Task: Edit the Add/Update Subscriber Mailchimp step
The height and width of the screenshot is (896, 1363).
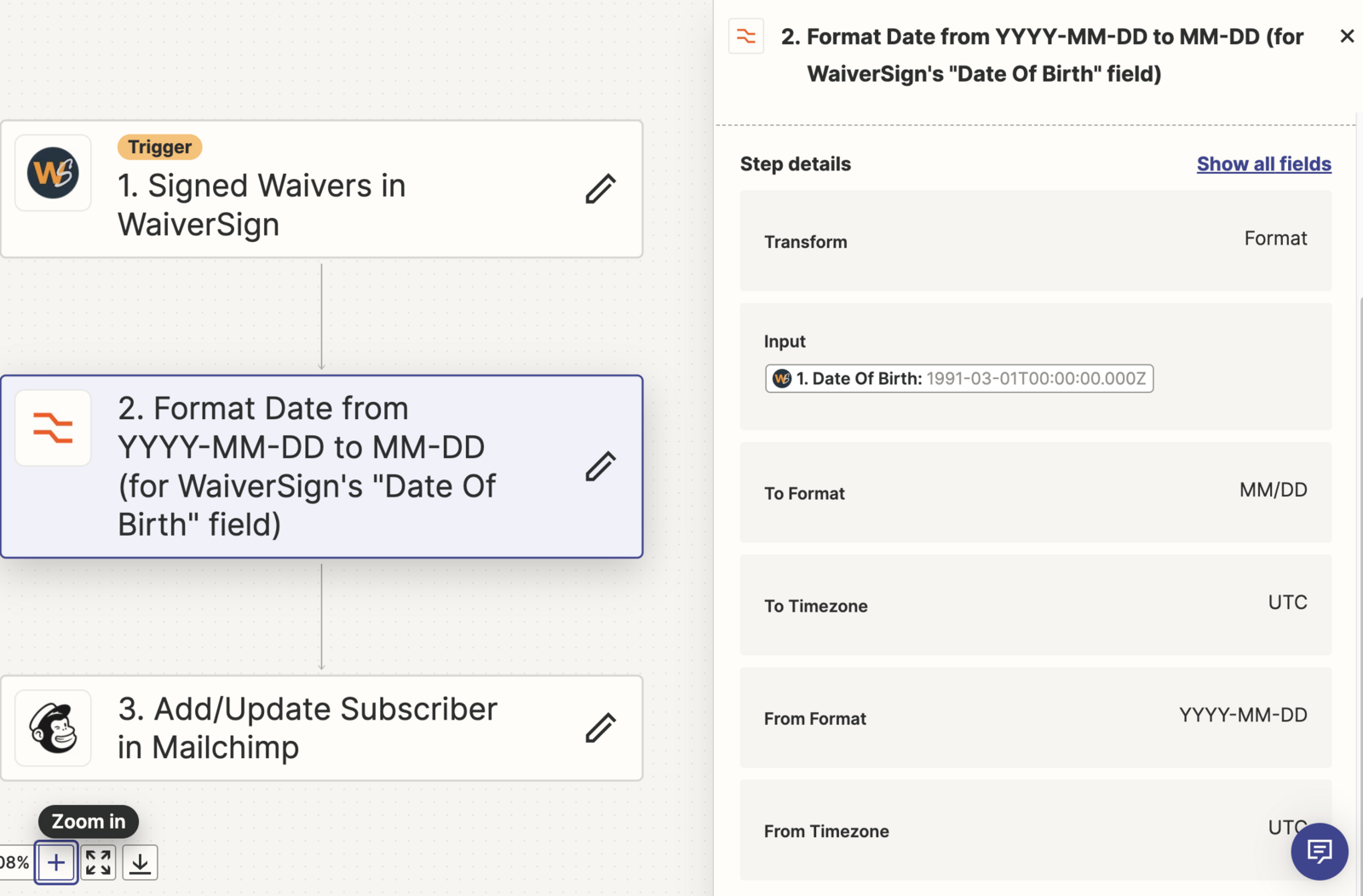Action: coord(601,727)
